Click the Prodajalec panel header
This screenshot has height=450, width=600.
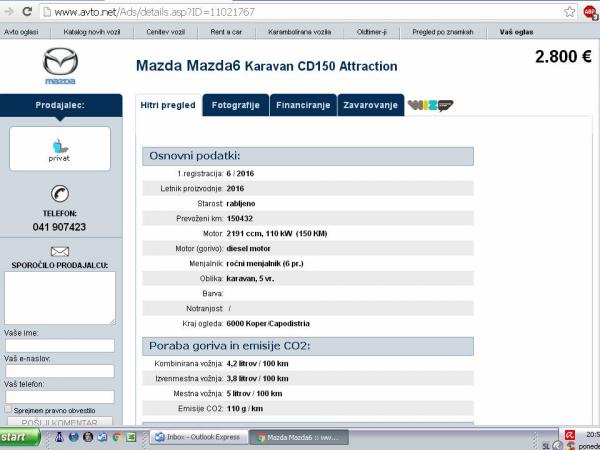[x=60, y=105]
